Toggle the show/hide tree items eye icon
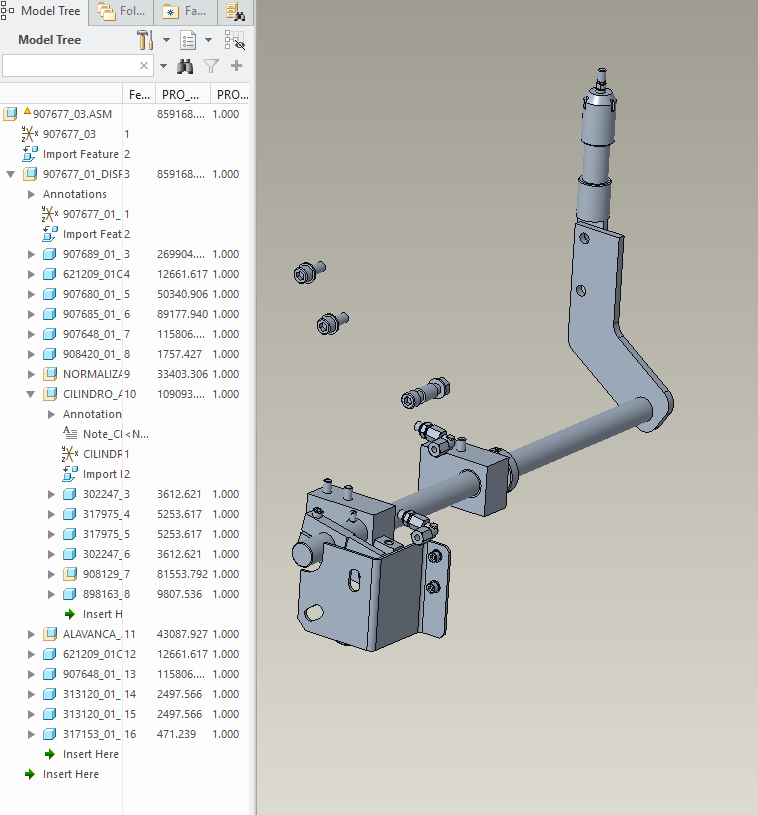758x815 pixels. (234, 40)
